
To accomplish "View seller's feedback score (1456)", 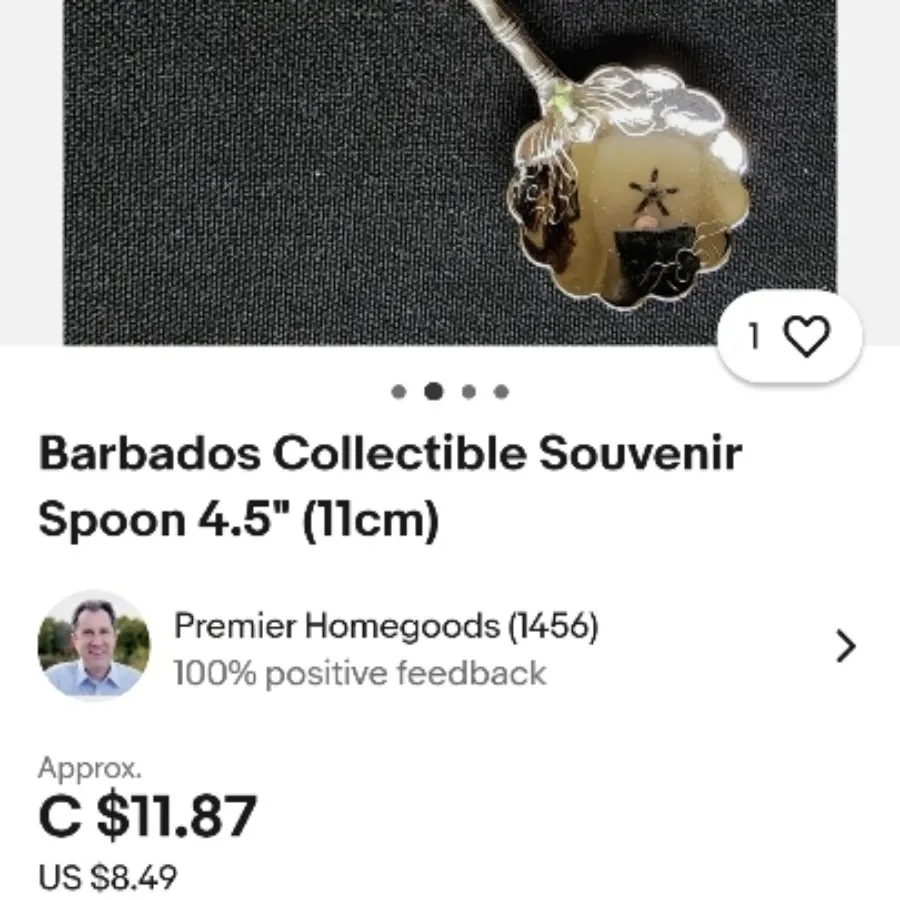I will [553, 626].
